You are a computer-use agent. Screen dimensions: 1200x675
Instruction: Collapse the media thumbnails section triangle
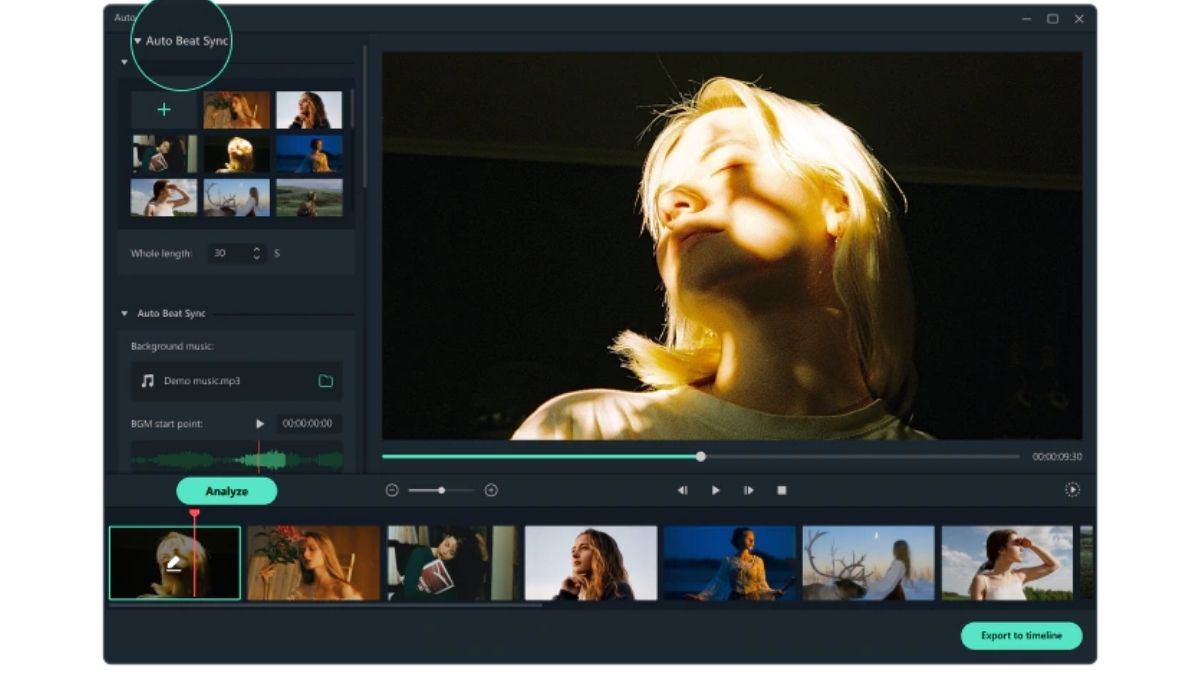(x=125, y=62)
